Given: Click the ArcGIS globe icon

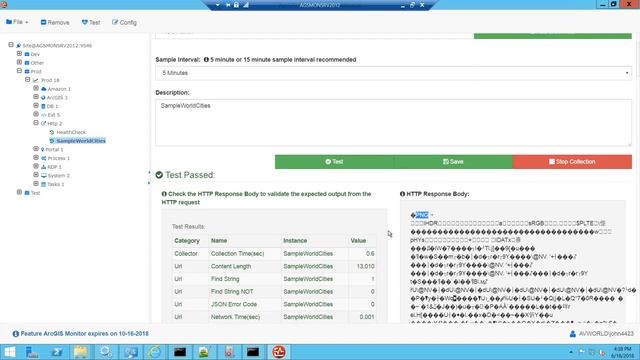Looking at the screenshot, I should click(x=43, y=98).
